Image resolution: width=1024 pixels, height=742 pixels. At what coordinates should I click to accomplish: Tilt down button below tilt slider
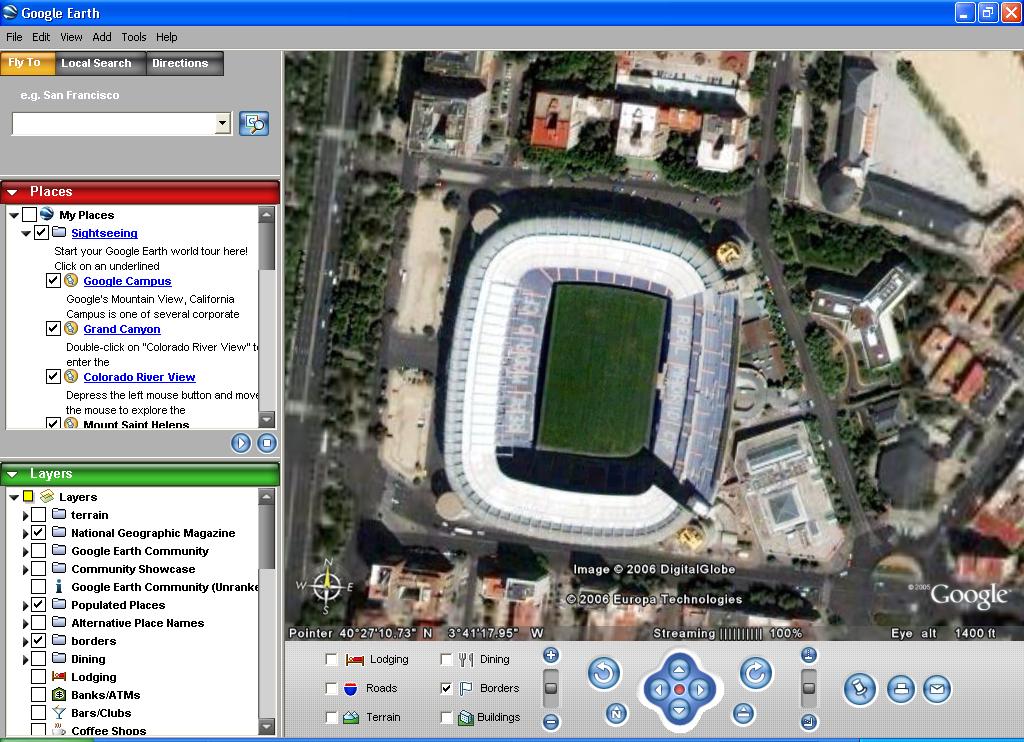click(x=808, y=722)
